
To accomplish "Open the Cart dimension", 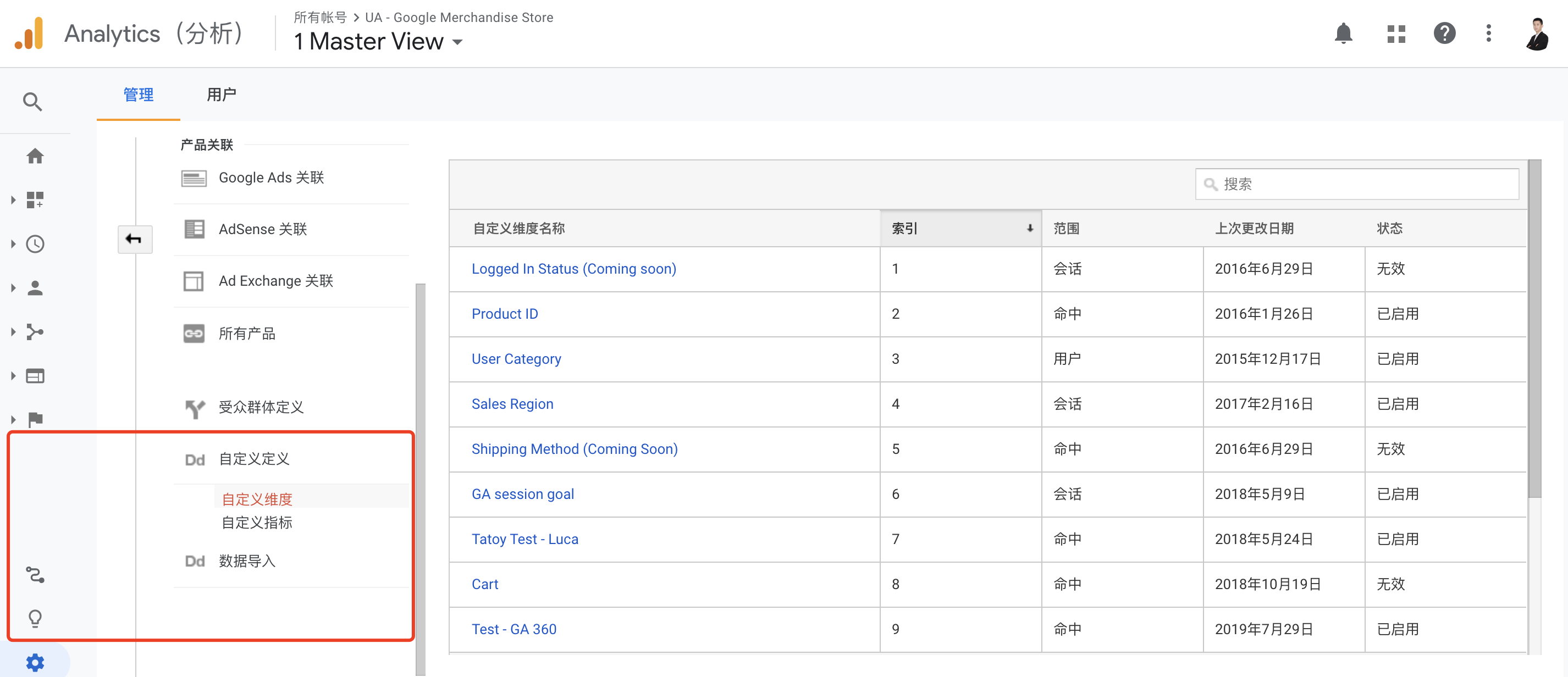I will coord(484,584).
